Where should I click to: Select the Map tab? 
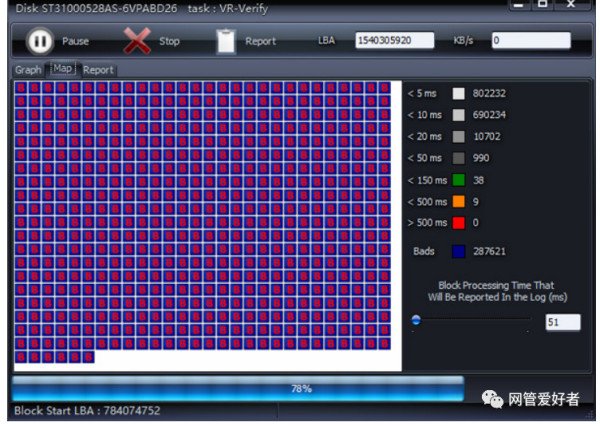click(62, 69)
